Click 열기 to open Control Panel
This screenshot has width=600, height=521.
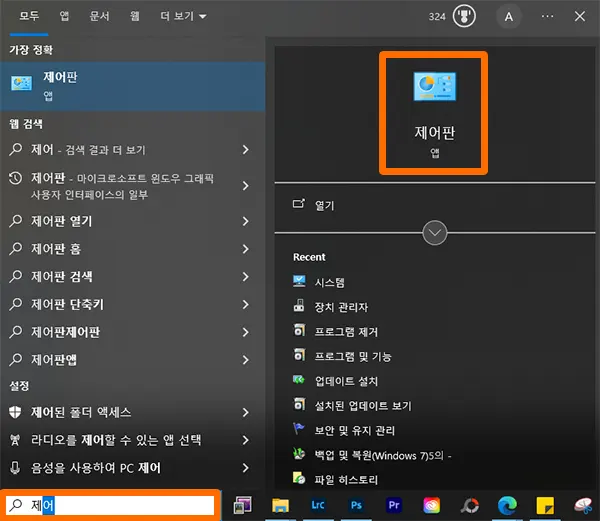tap(324, 205)
